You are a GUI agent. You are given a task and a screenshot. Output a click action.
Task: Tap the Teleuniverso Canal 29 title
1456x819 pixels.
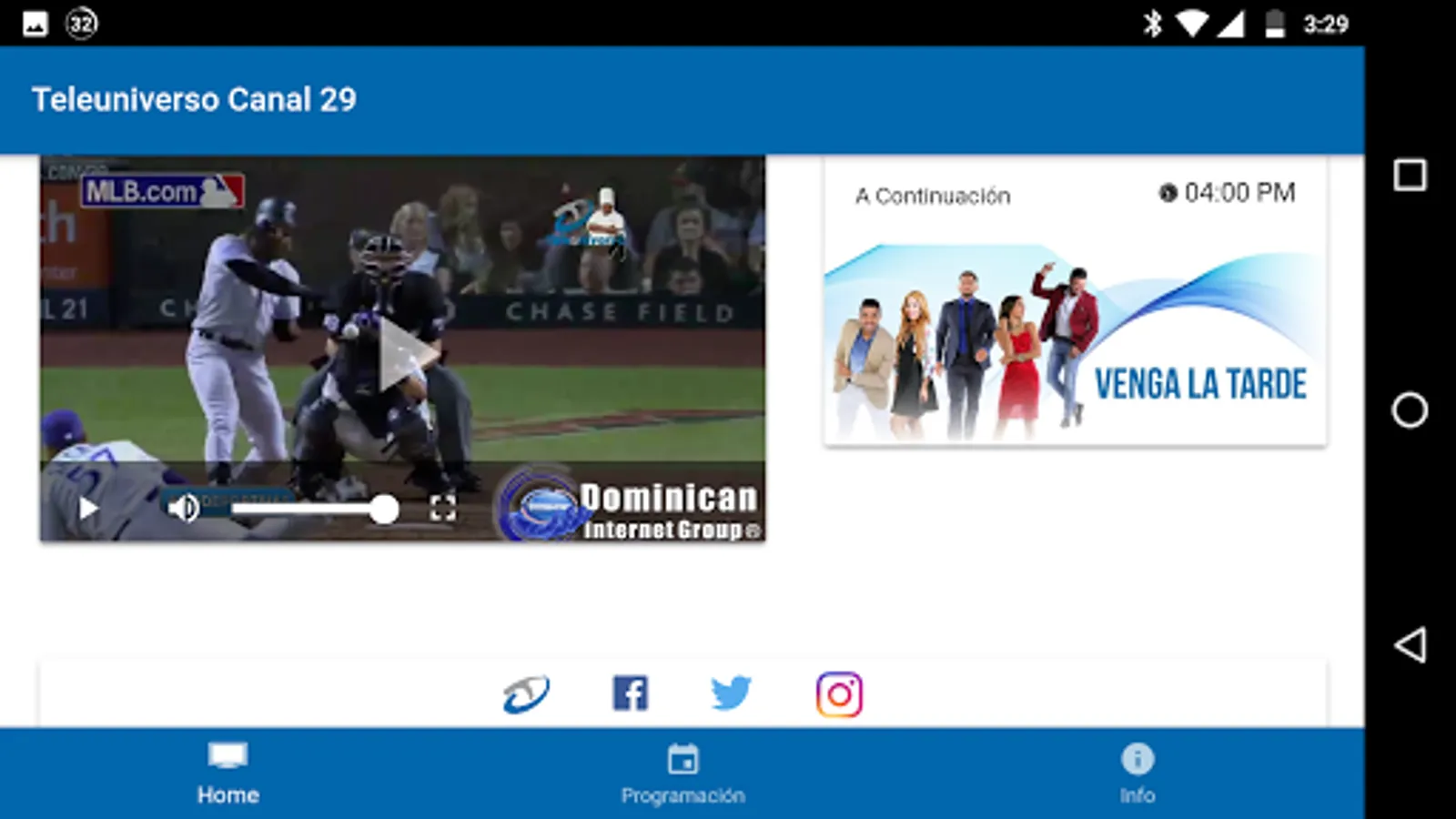[194, 99]
